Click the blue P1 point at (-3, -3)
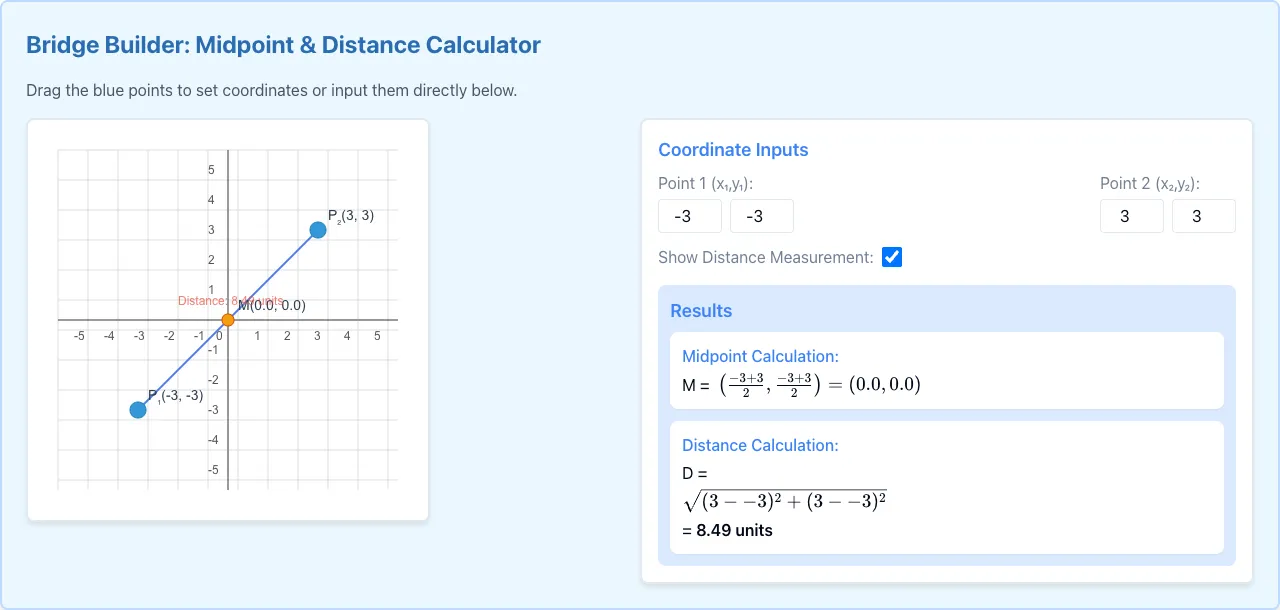The height and width of the screenshot is (610, 1280). click(138, 410)
